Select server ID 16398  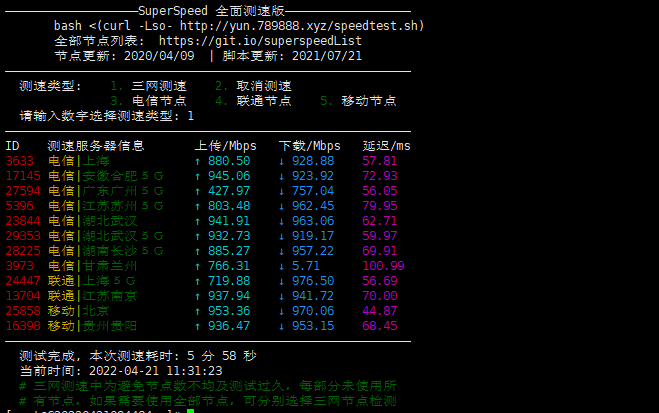point(23,326)
